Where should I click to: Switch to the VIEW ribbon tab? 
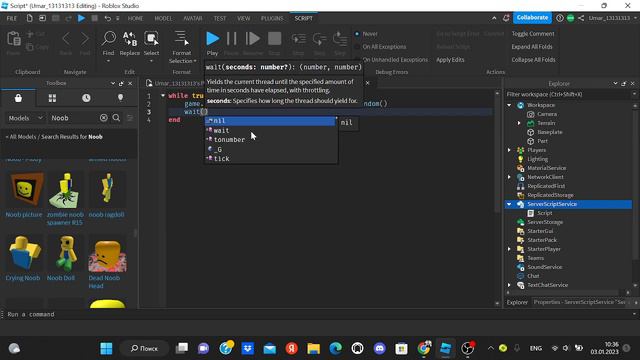tap(244, 18)
